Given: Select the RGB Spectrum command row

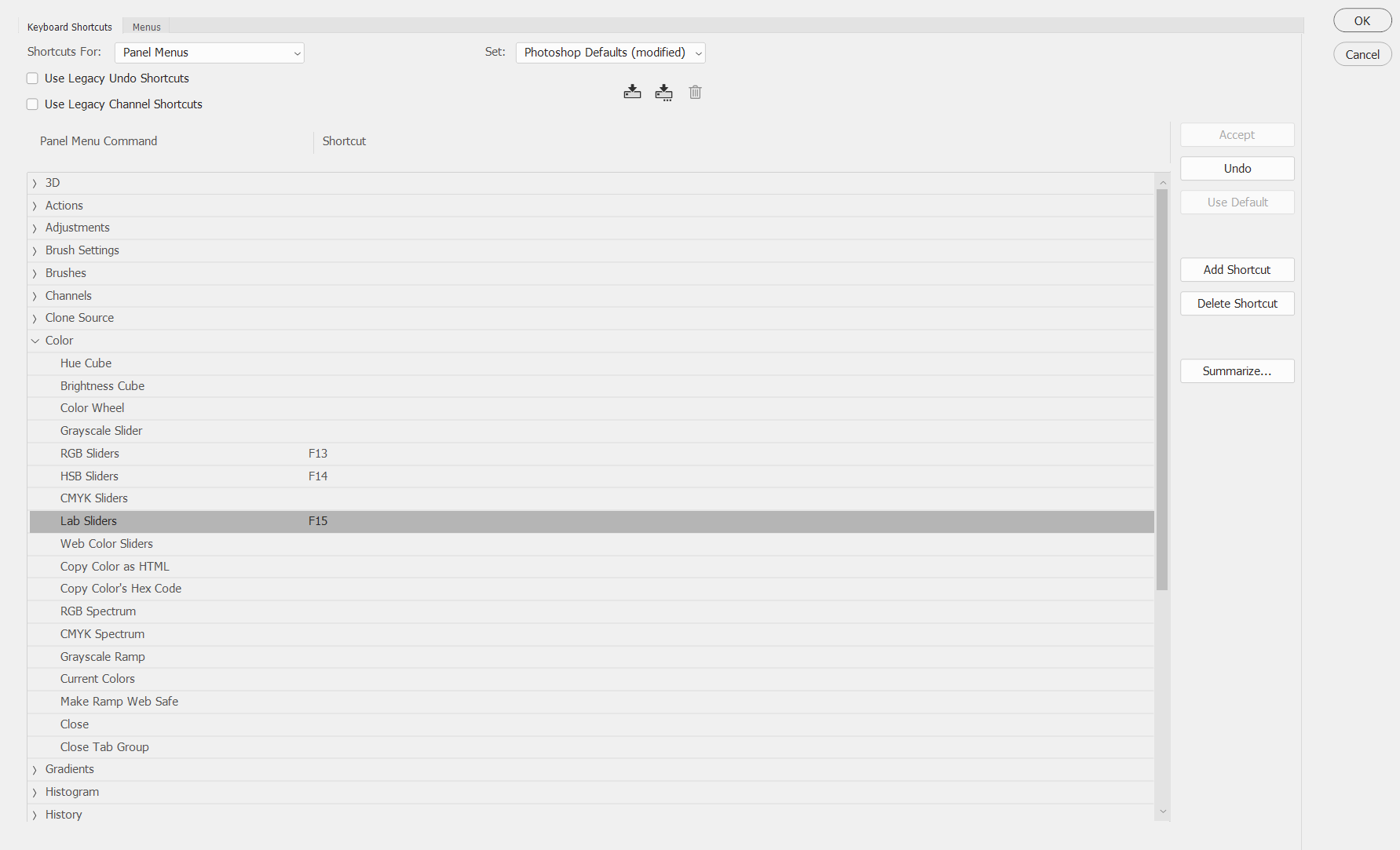Looking at the screenshot, I should [591, 611].
